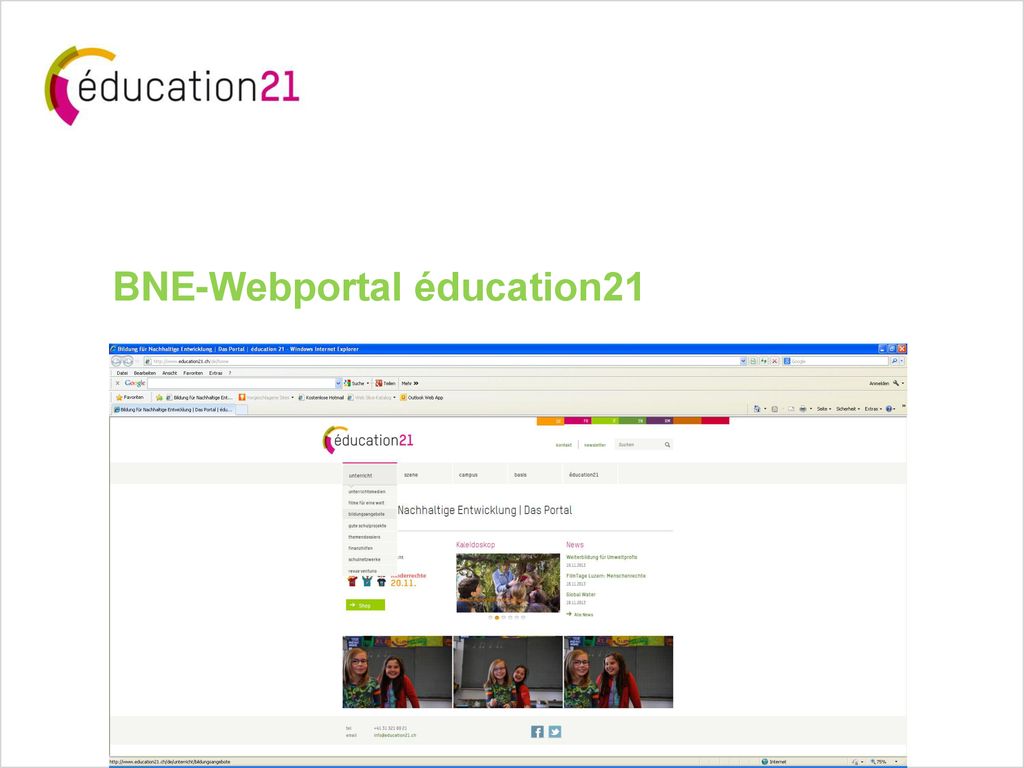Screen dimensions: 1024x768
Task: Click the compatibility view icon by address bar
Action: coord(753,361)
